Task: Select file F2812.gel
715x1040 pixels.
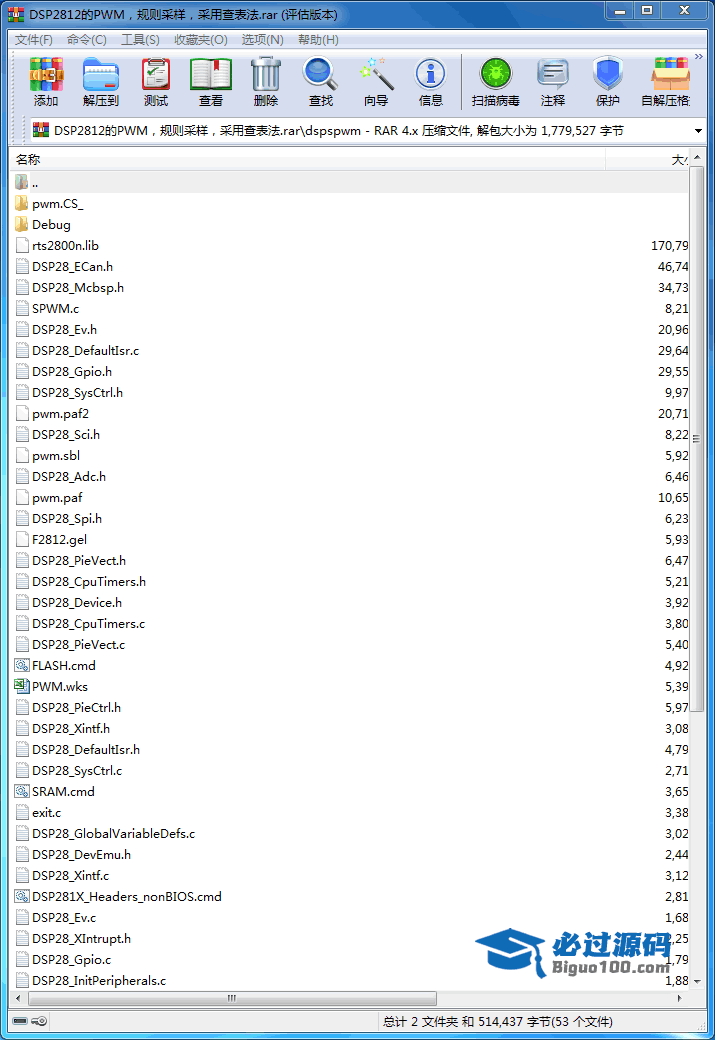Action: (59, 540)
